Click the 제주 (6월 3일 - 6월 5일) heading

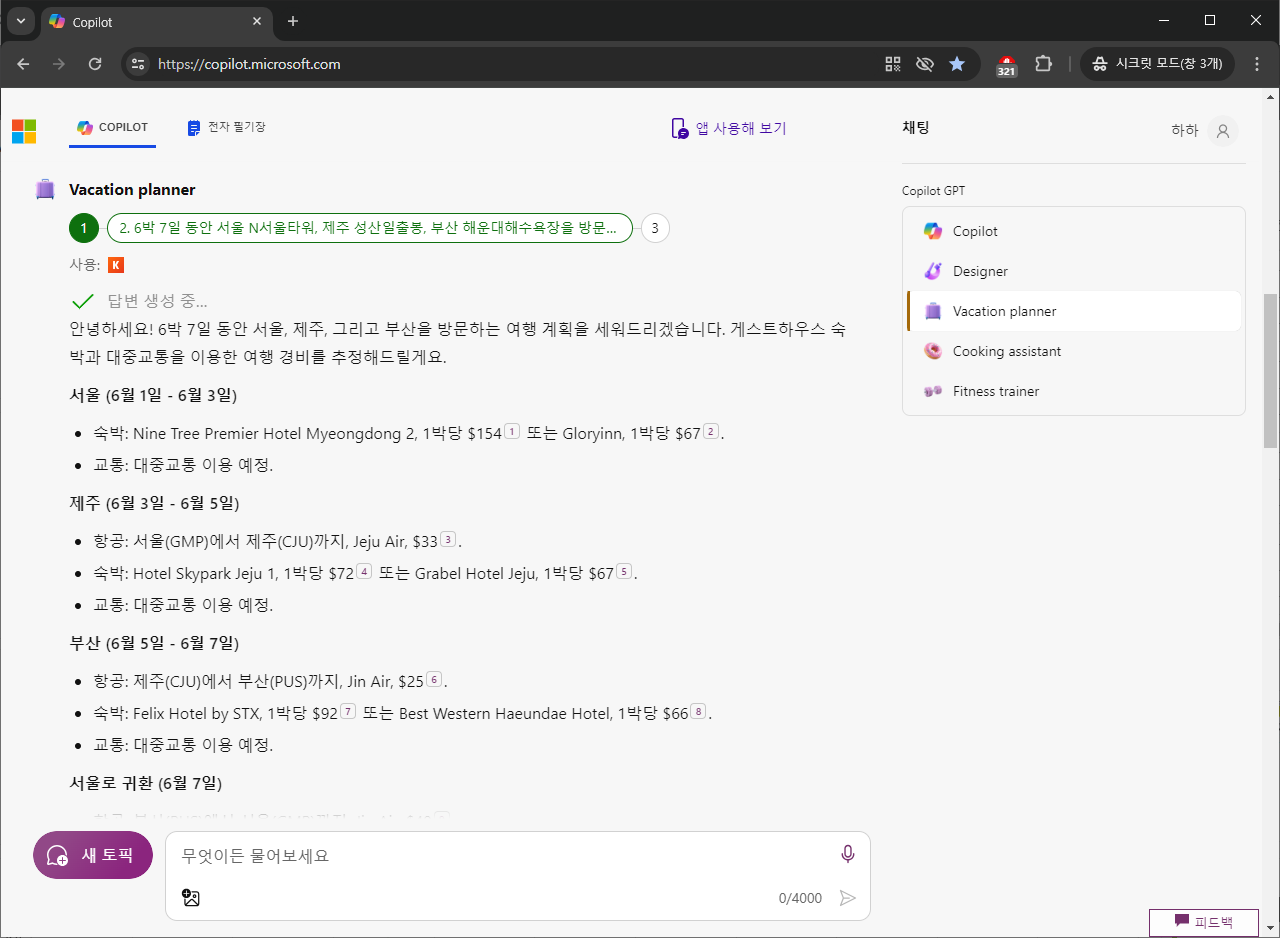154,503
